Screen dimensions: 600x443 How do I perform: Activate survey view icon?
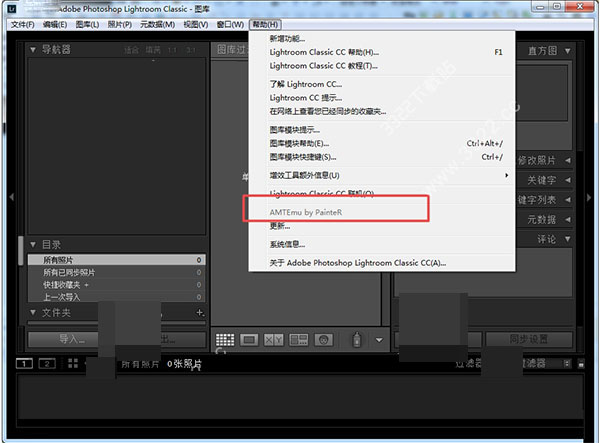pyautogui.click(x=298, y=339)
